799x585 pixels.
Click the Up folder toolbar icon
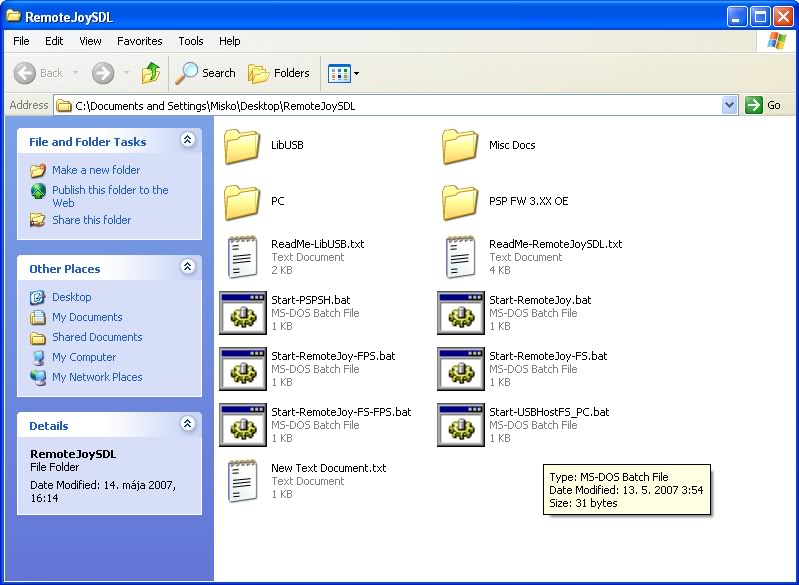[x=151, y=73]
